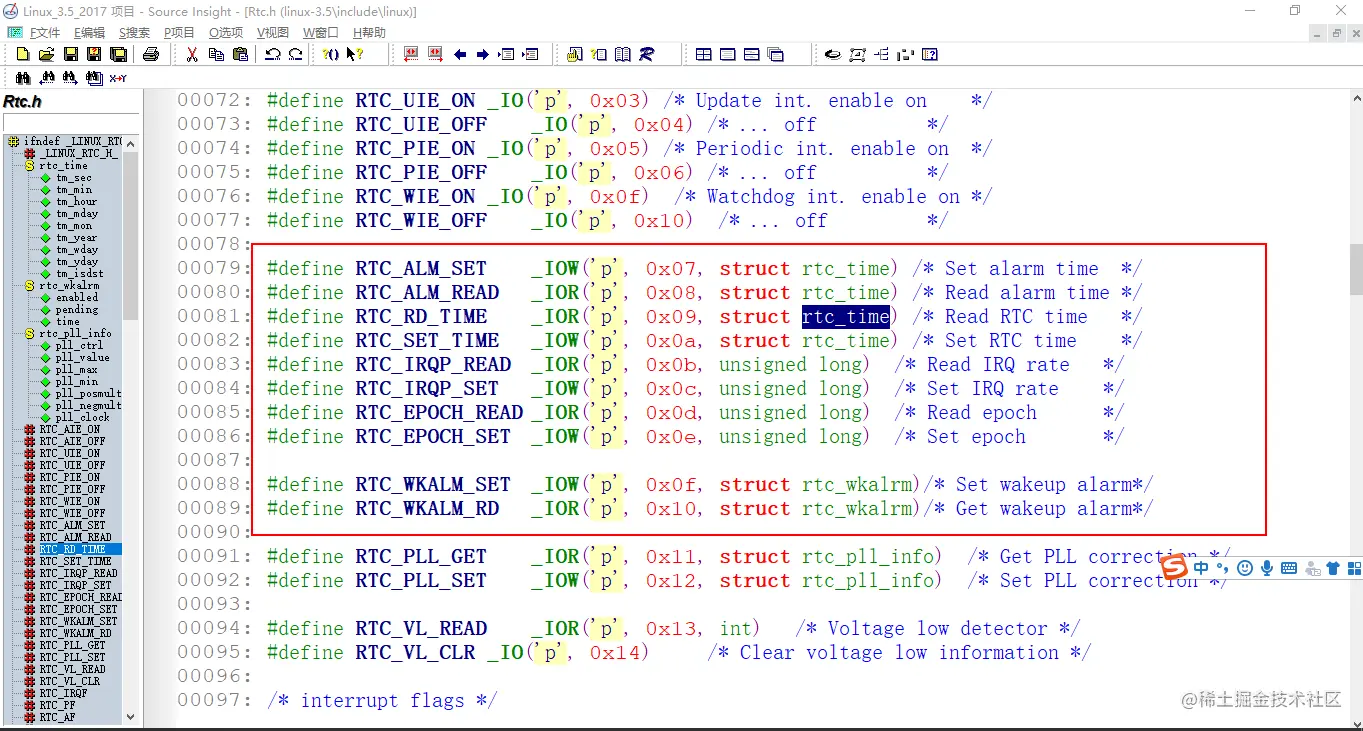Click the symbol search input field
The image size is (1363, 731).
coord(70,122)
